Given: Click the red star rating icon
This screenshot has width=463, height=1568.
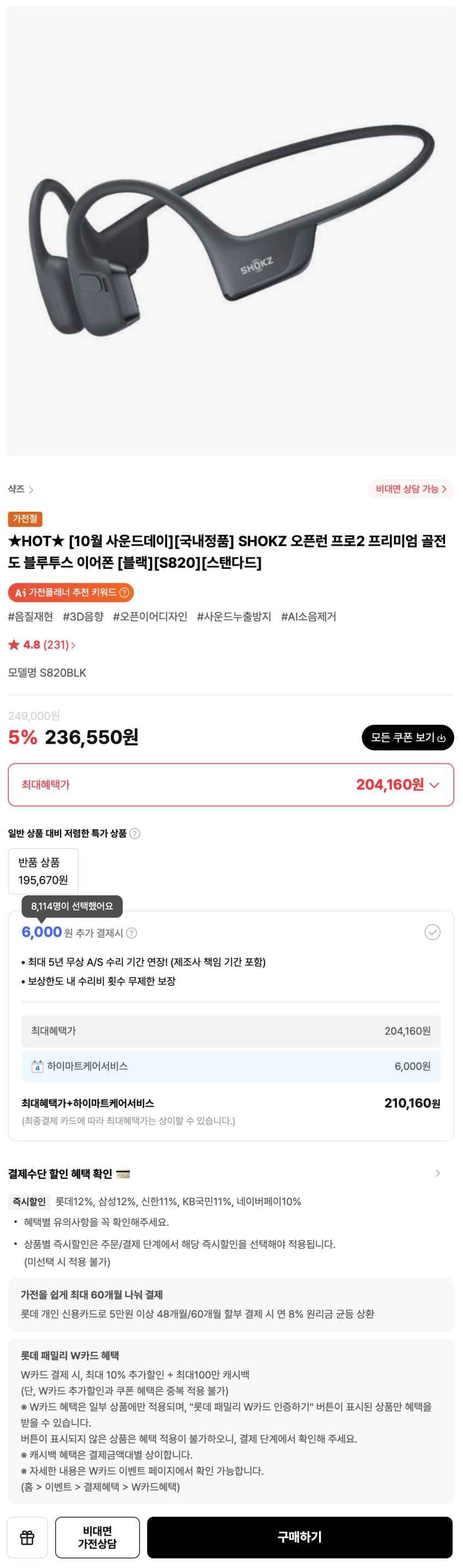Looking at the screenshot, I should 14,645.
